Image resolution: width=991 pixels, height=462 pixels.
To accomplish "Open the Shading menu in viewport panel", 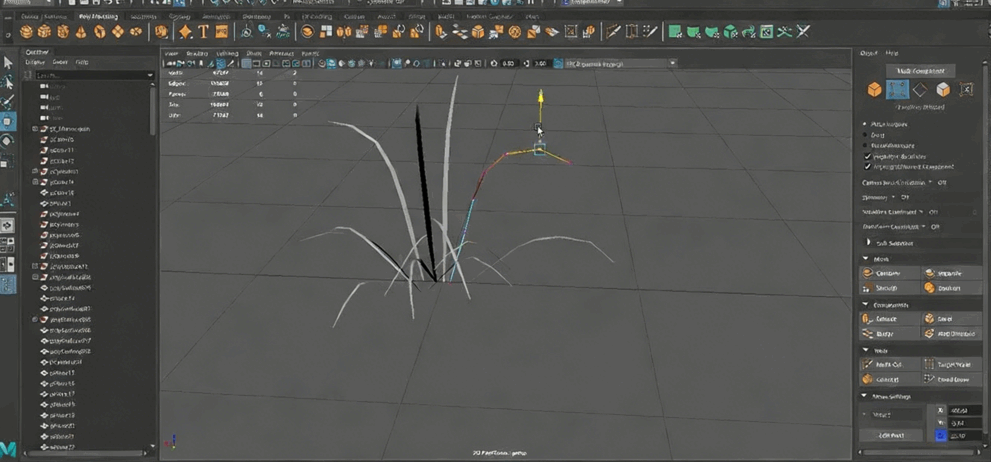I will click(197, 53).
